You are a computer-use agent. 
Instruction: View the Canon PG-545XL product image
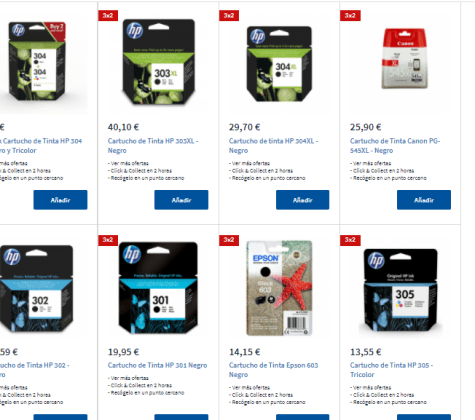point(404,58)
